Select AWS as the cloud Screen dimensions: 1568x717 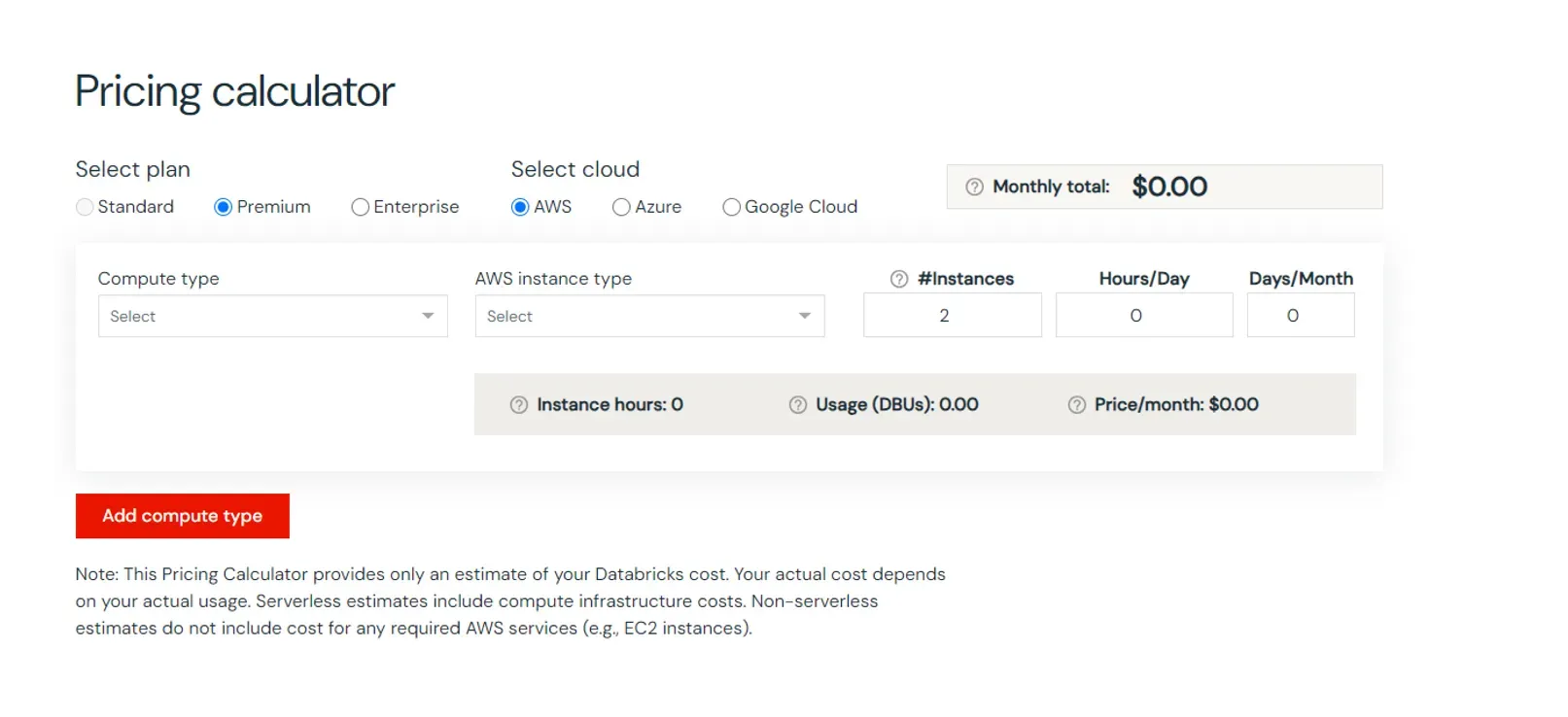tap(520, 207)
